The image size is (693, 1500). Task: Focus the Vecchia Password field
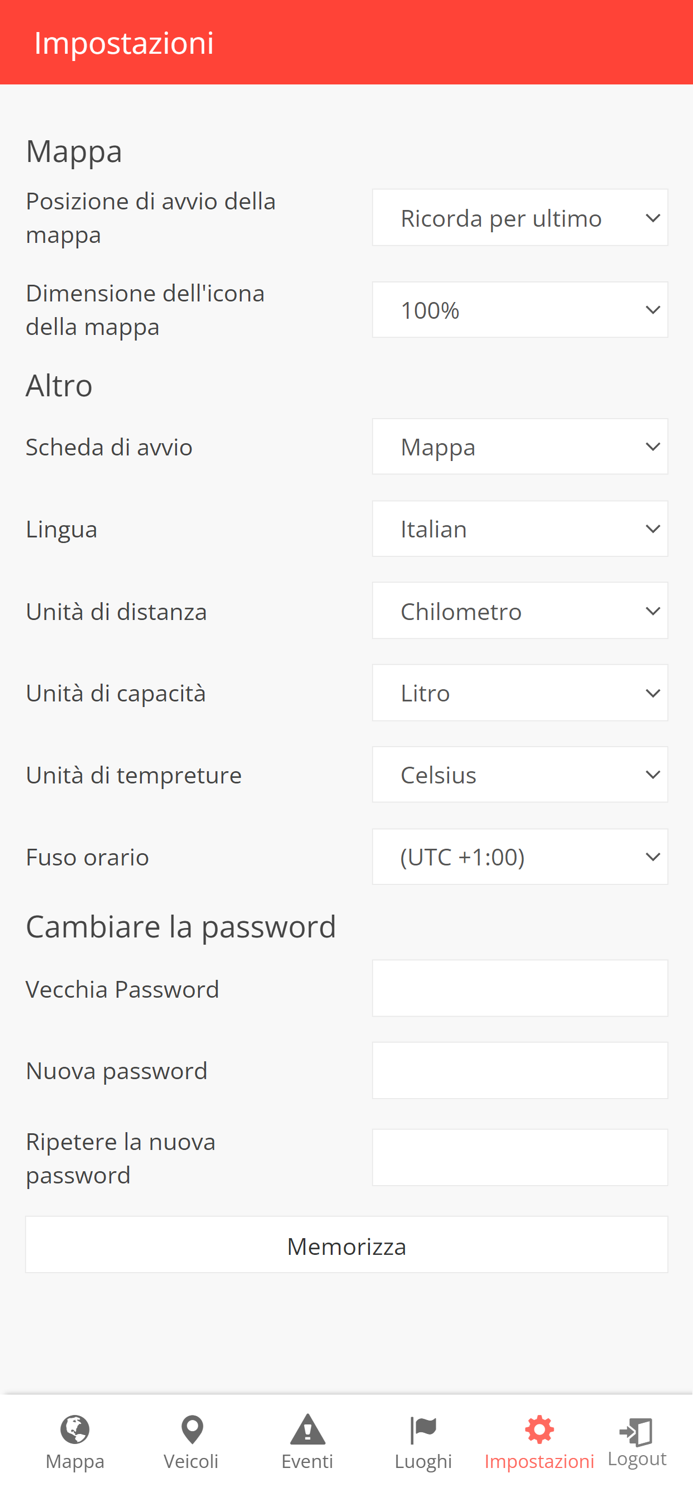[520, 988]
